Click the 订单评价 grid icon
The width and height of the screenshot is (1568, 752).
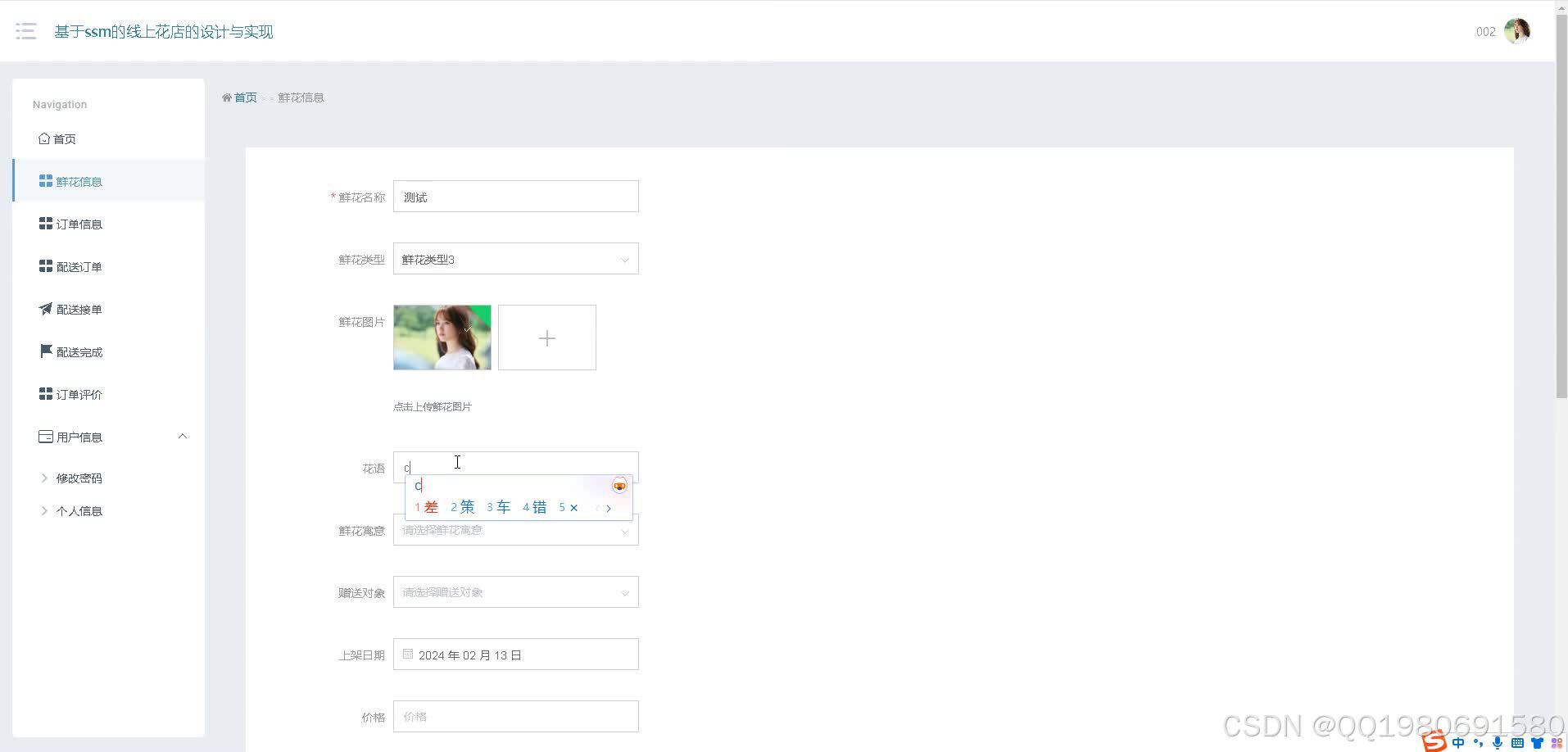[x=46, y=394]
